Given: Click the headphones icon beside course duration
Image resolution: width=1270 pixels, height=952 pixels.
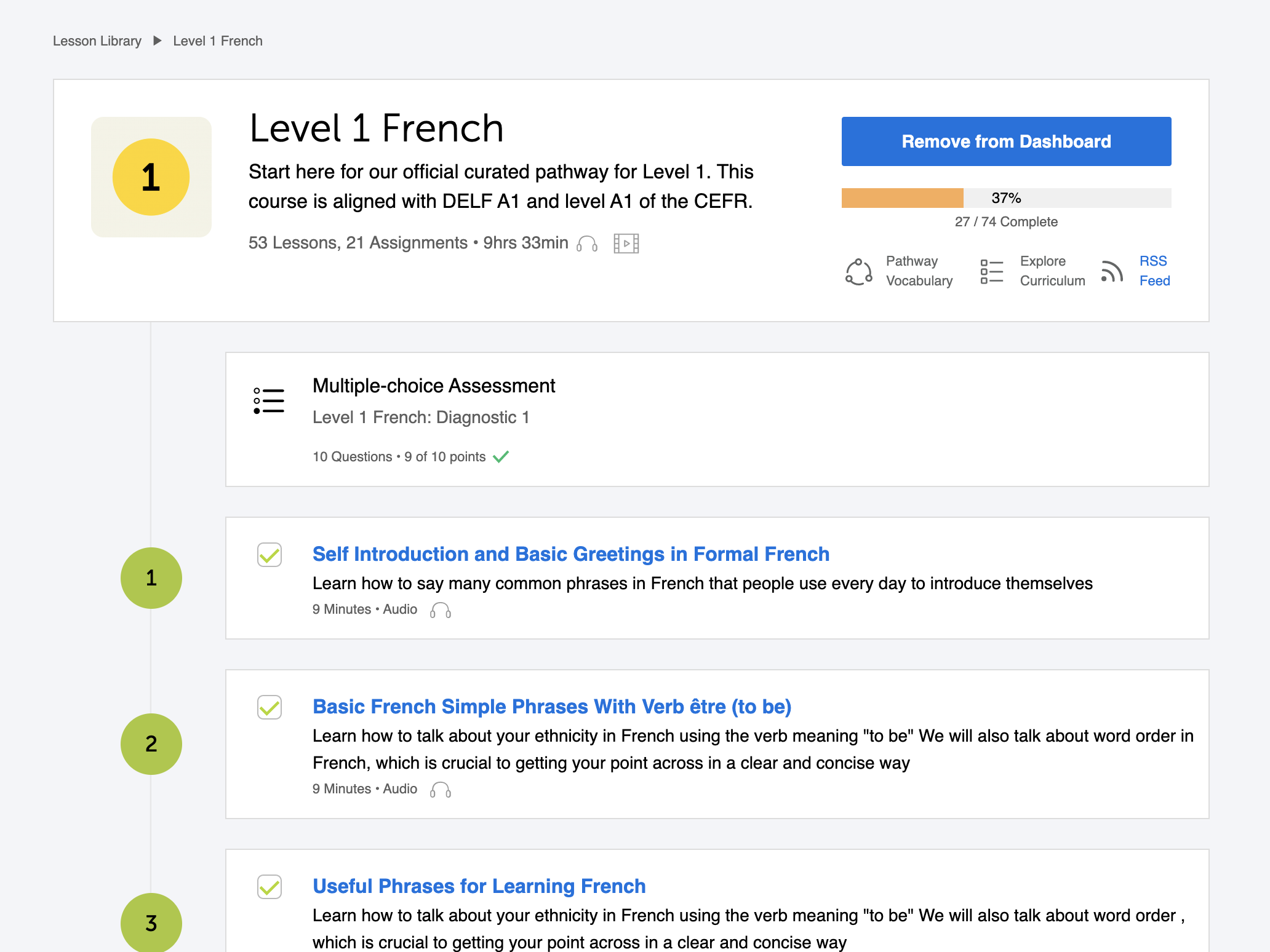Looking at the screenshot, I should [587, 244].
